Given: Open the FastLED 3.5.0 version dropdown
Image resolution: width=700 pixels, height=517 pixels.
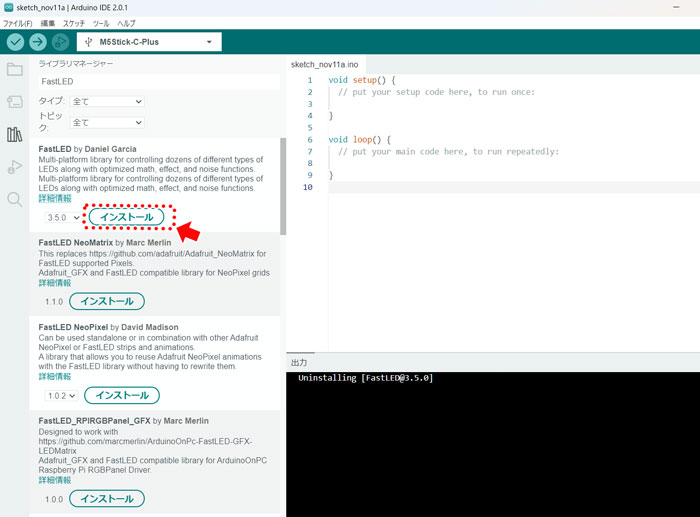Looking at the screenshot, I should [x=63, y=217].
